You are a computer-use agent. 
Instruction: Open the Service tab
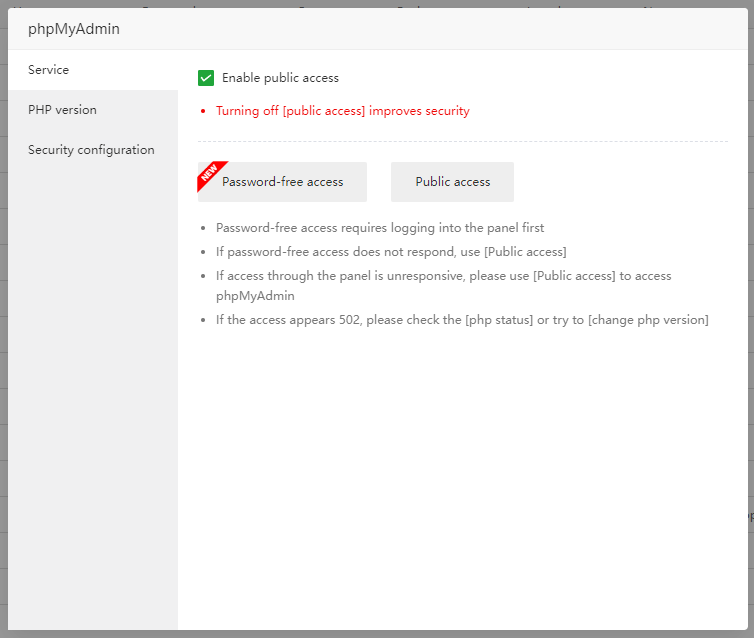point(49,70)
